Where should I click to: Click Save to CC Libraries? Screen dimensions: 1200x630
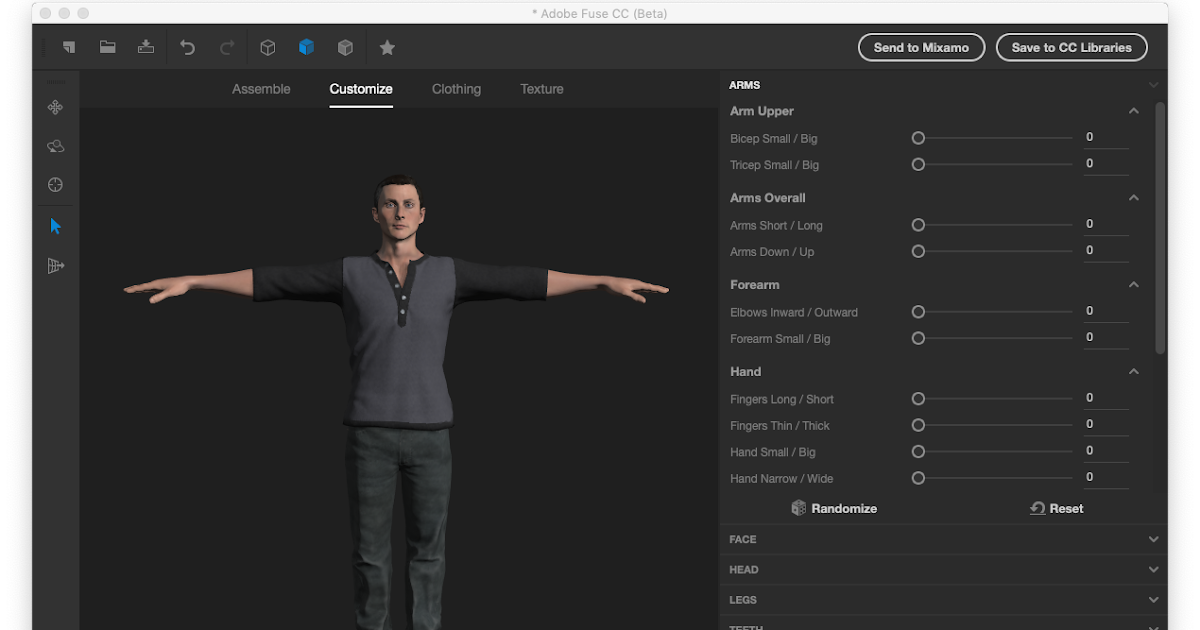coord(1071,47)
